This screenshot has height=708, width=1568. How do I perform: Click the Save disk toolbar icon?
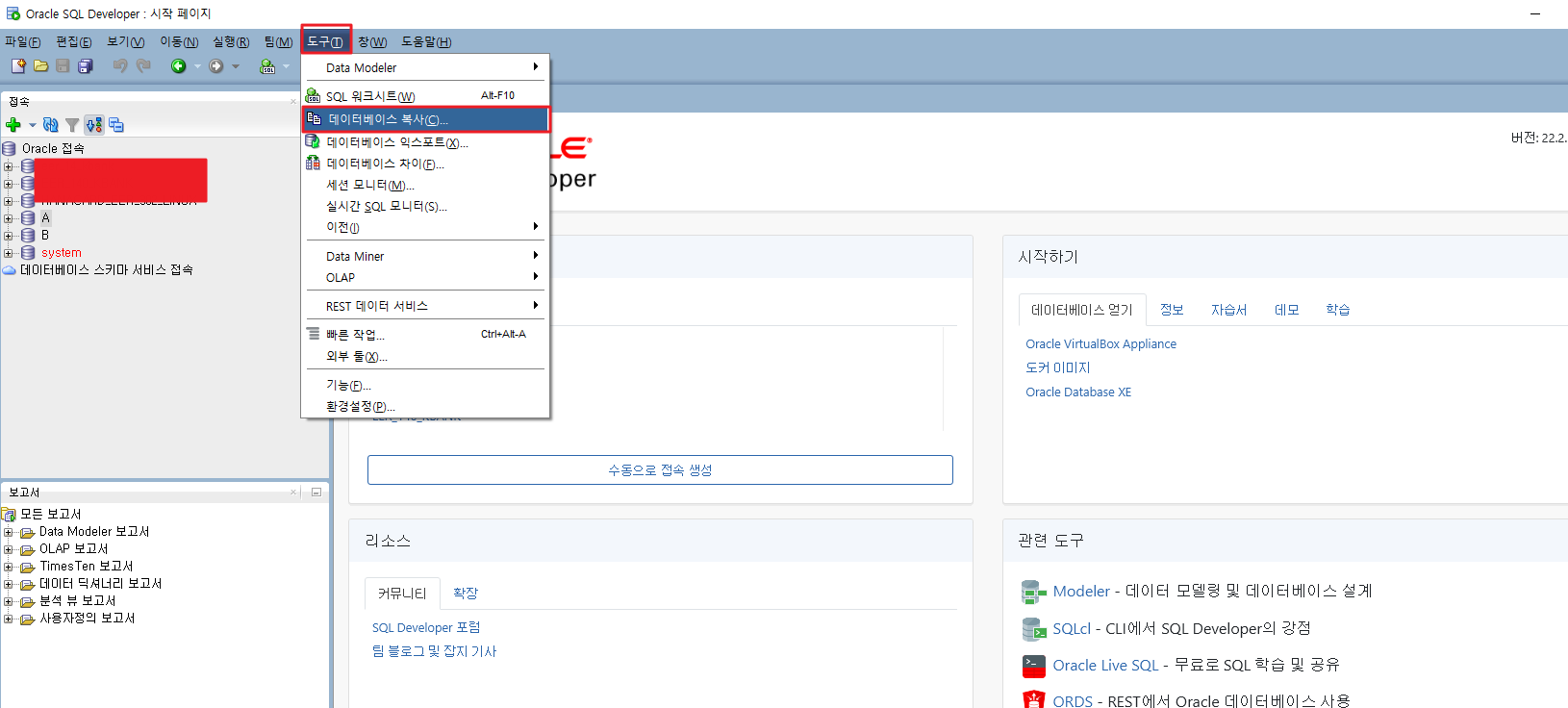(63, 65)
